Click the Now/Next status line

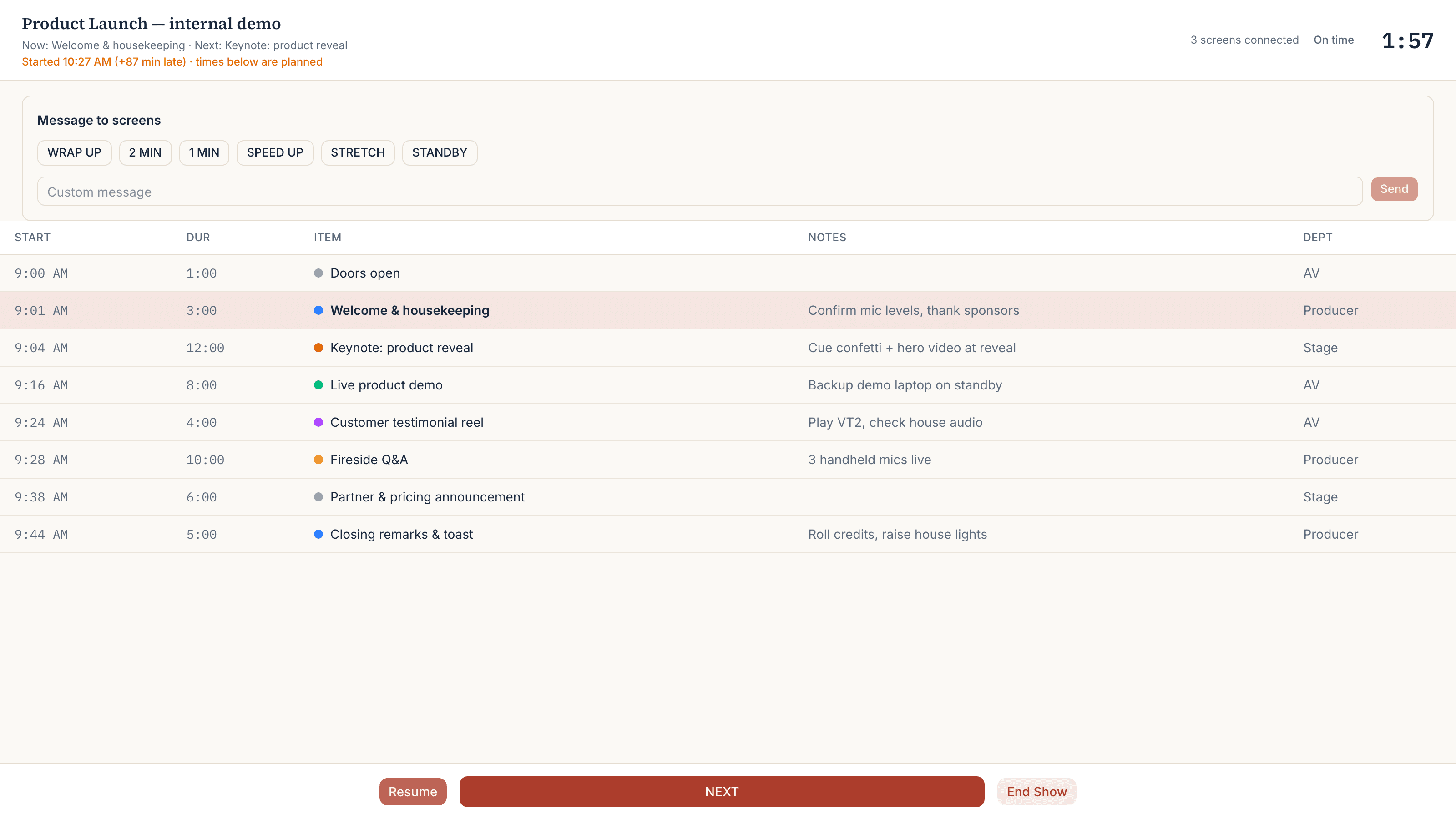point(184,45)
